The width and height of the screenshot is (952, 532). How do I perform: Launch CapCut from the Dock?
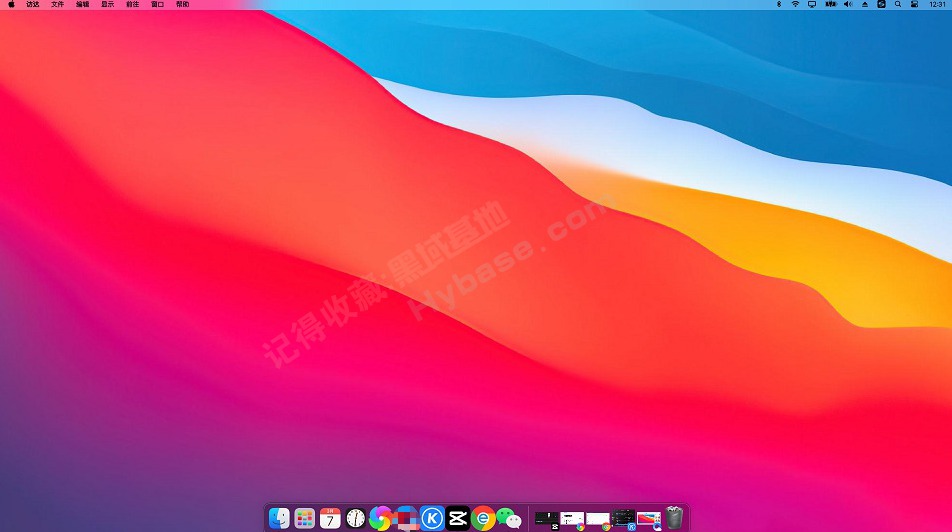[x=458, y=518]
